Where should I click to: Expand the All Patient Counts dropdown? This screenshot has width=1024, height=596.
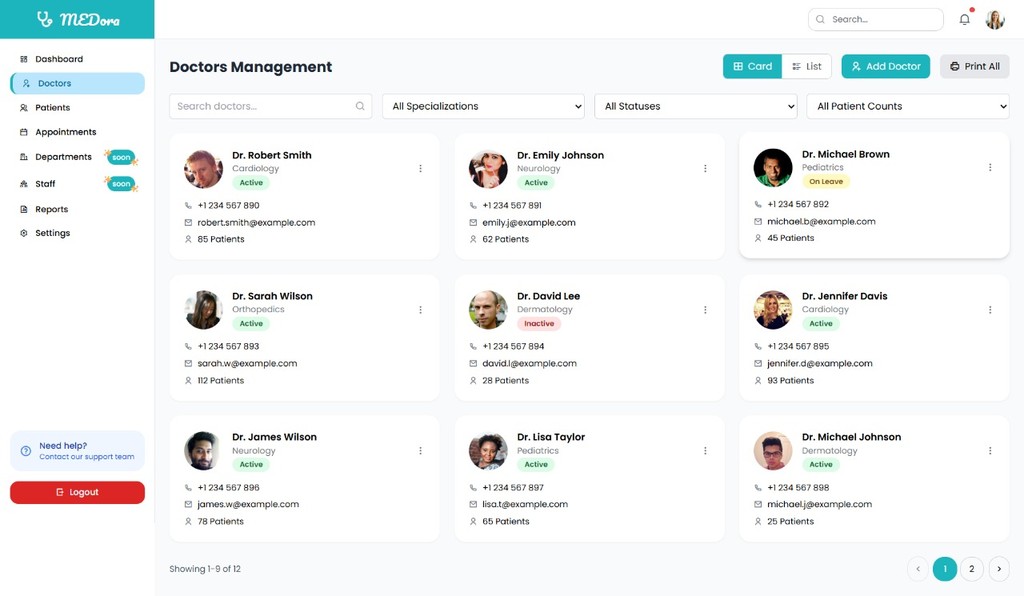tap(908, 106)
